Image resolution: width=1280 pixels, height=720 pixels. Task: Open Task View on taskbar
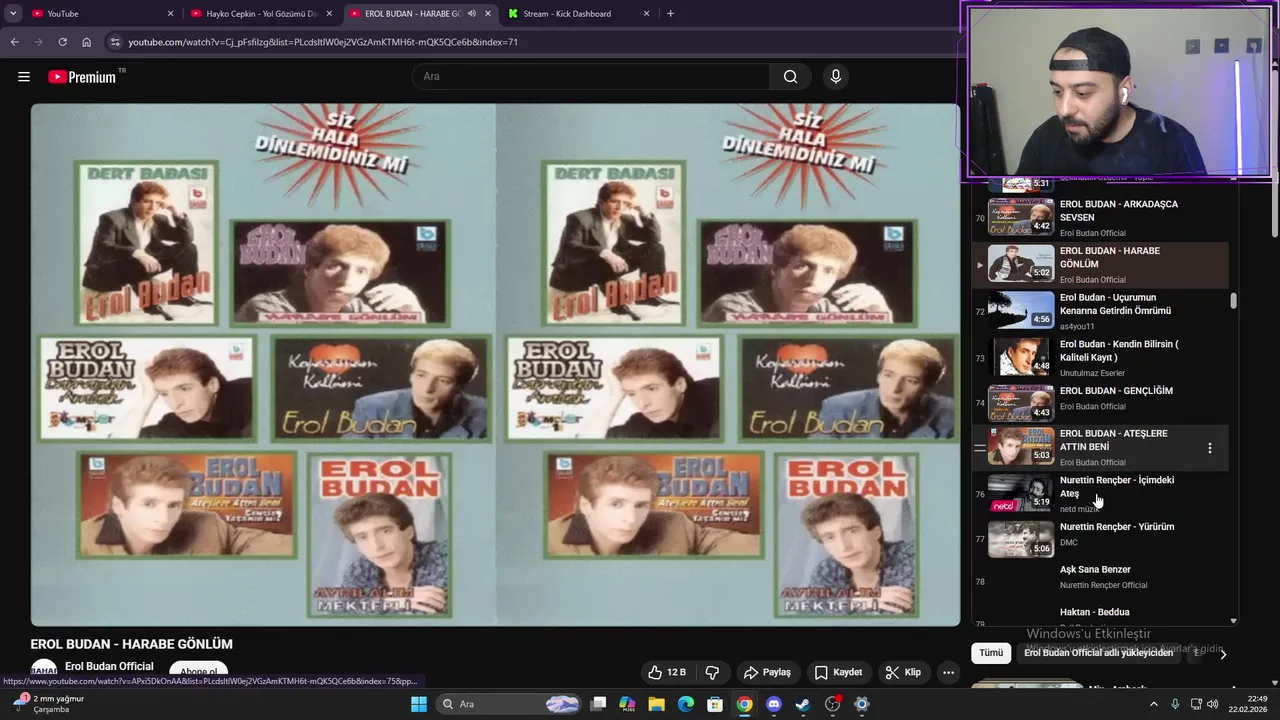pyautogui.click(x=598, y=704)
